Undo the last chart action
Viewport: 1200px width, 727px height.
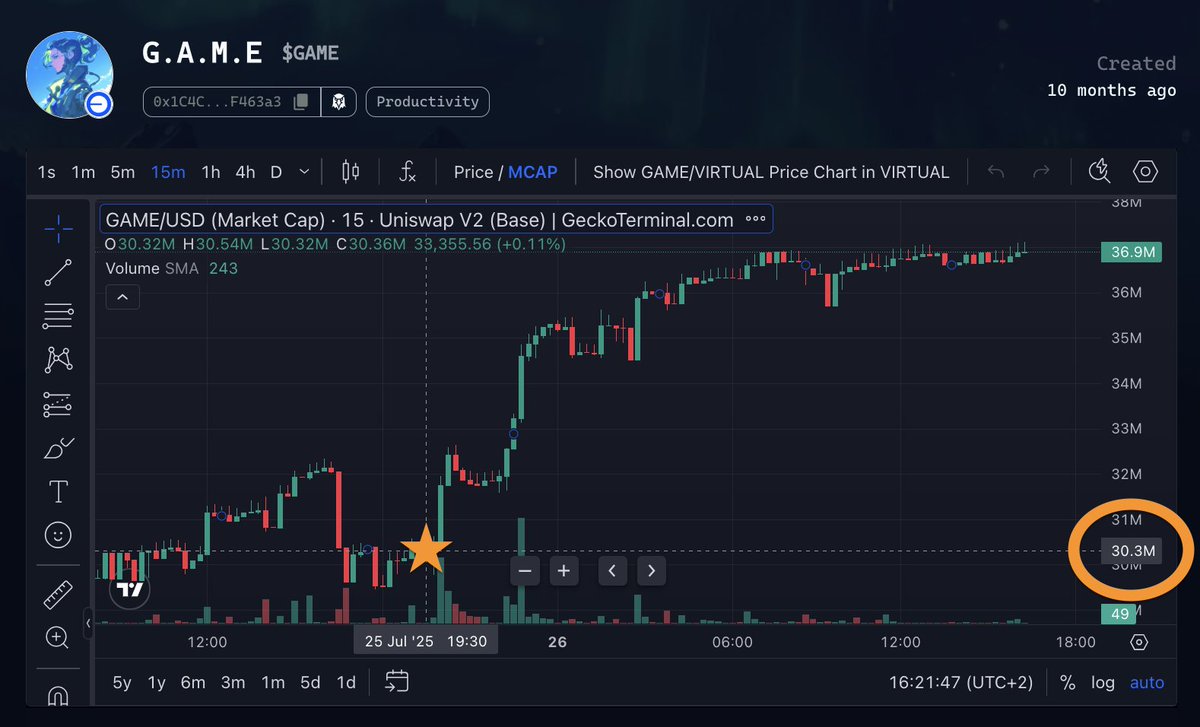click(x=996, y=172)
